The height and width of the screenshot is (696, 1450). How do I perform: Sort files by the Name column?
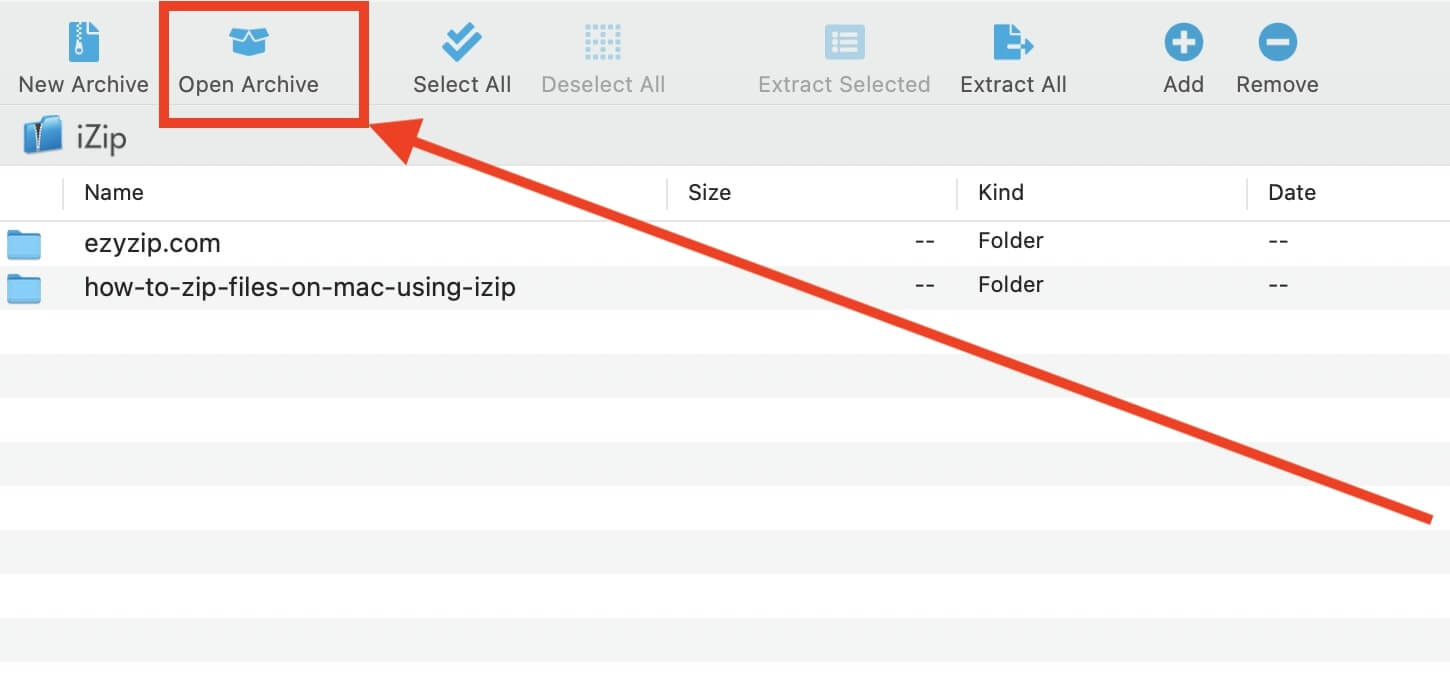coord(113,192)
